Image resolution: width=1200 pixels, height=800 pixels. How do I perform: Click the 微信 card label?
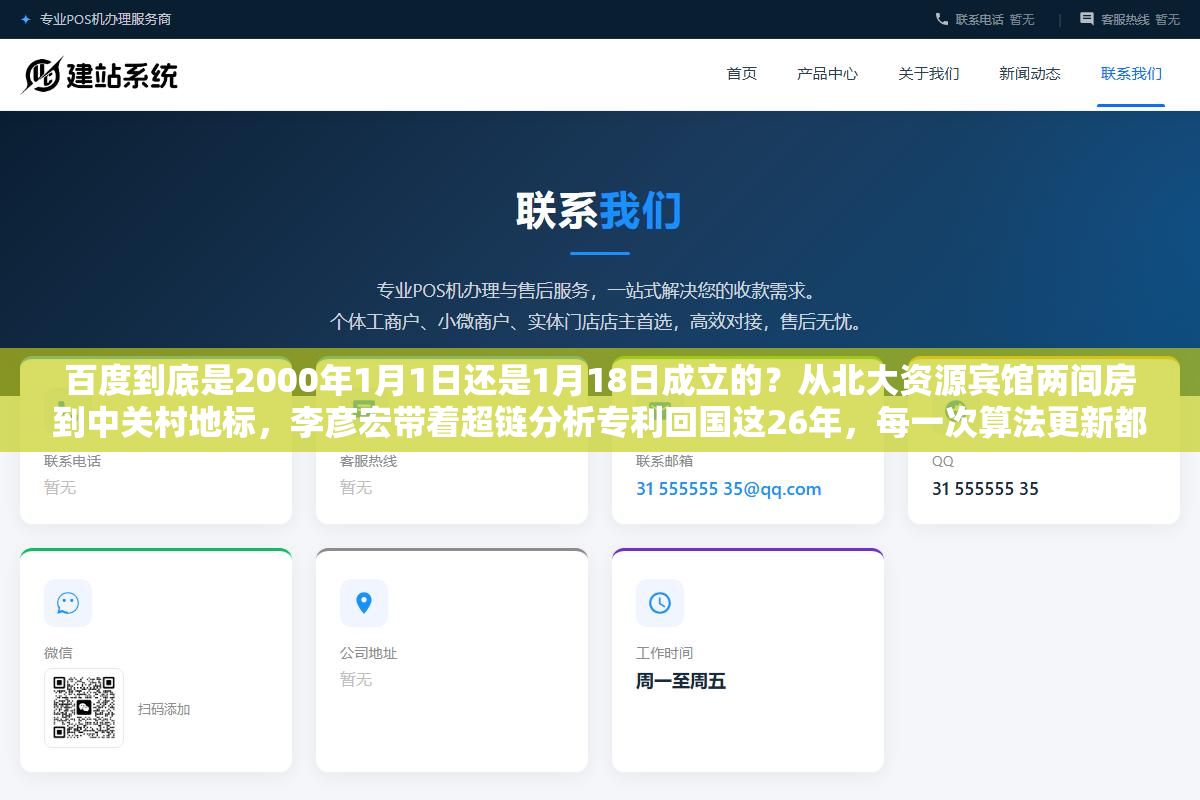[x=58, y=653]
